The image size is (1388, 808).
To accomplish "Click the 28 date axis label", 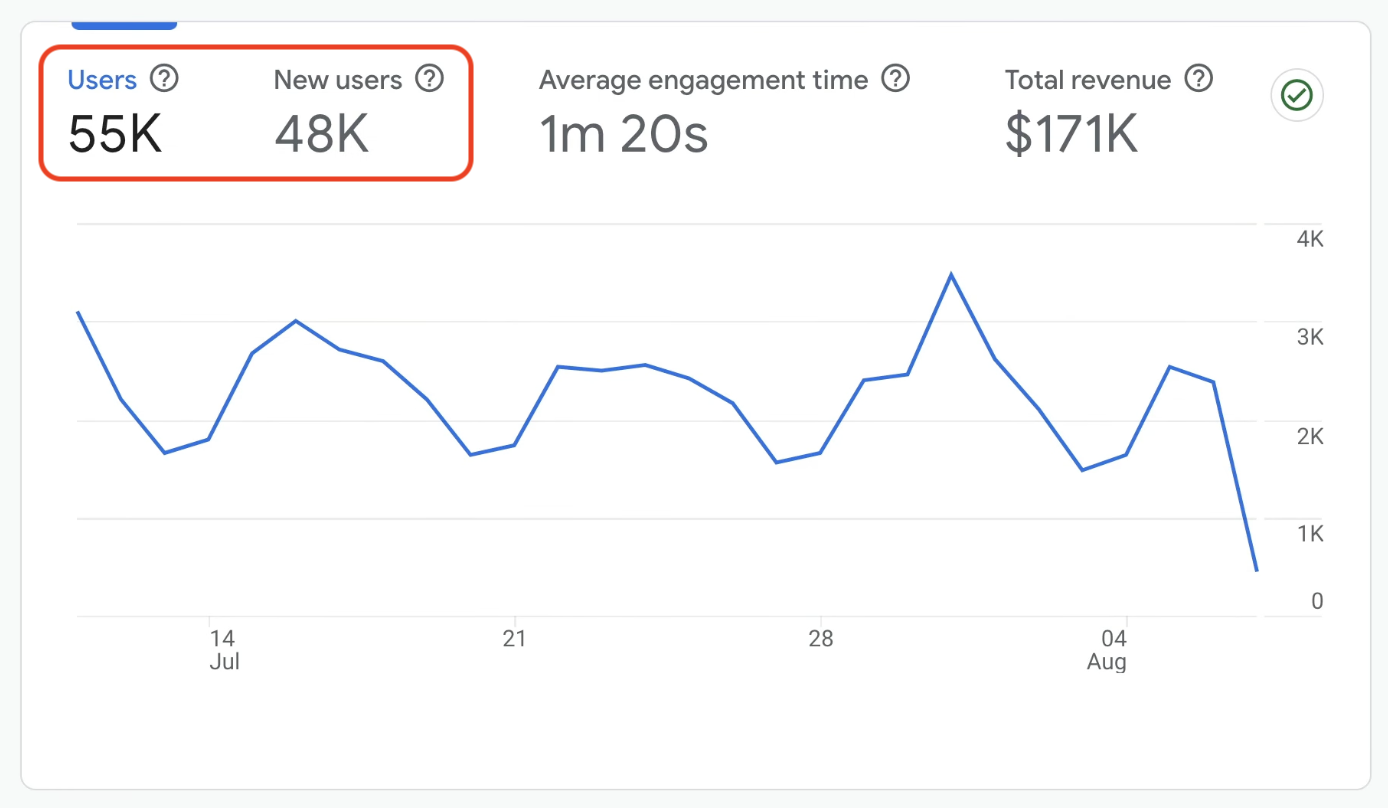I will click(821, 638).
